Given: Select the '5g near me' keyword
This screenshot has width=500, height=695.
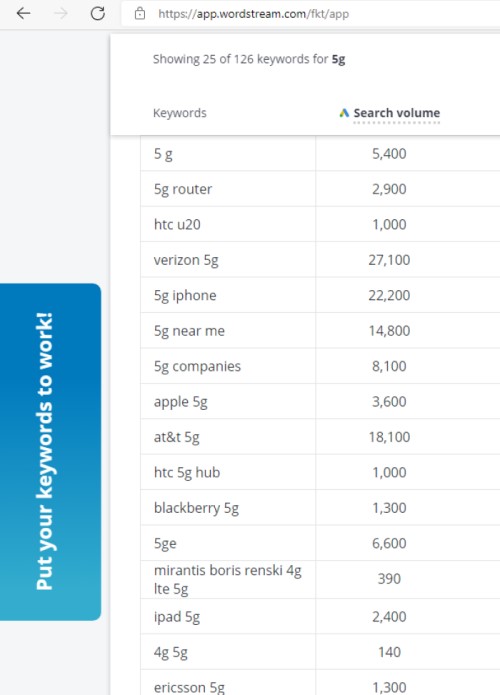Looking at the screenshot, I should pos(189,331).
